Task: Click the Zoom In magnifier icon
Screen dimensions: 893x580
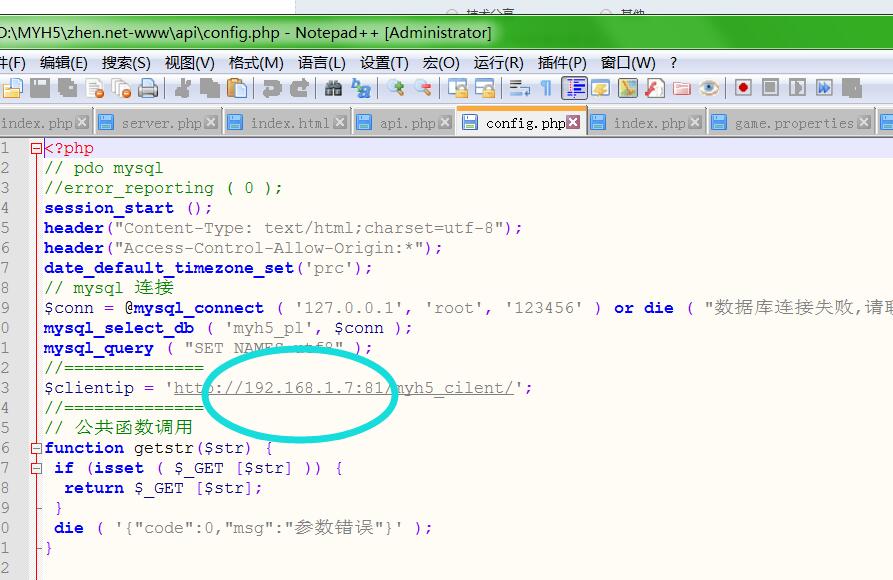Action: pos(397,89)
